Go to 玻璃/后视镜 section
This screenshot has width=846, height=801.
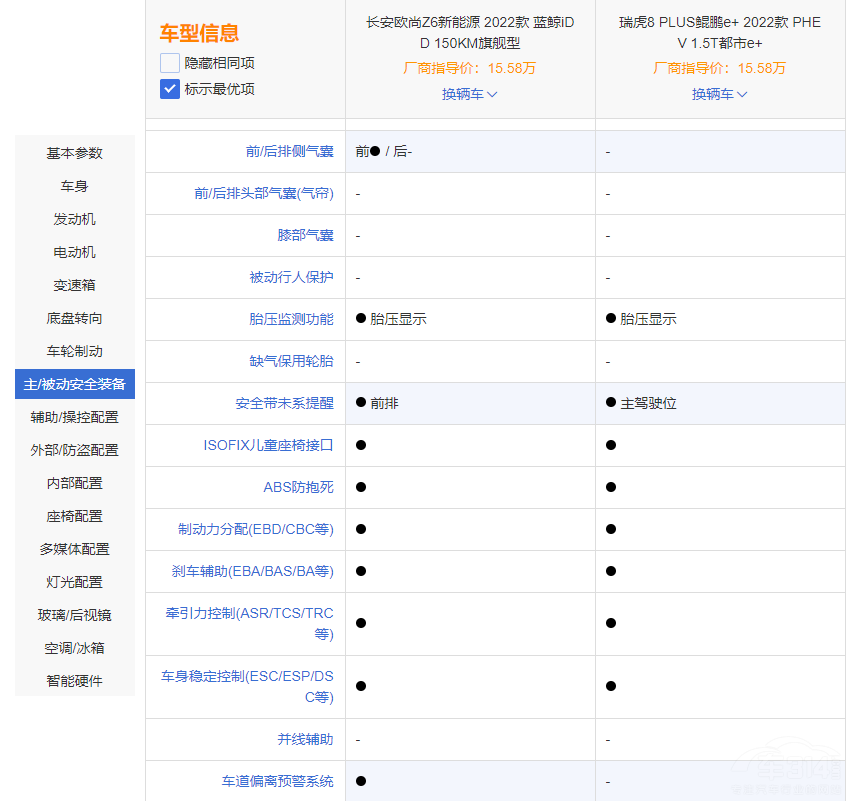pos(75,615)
